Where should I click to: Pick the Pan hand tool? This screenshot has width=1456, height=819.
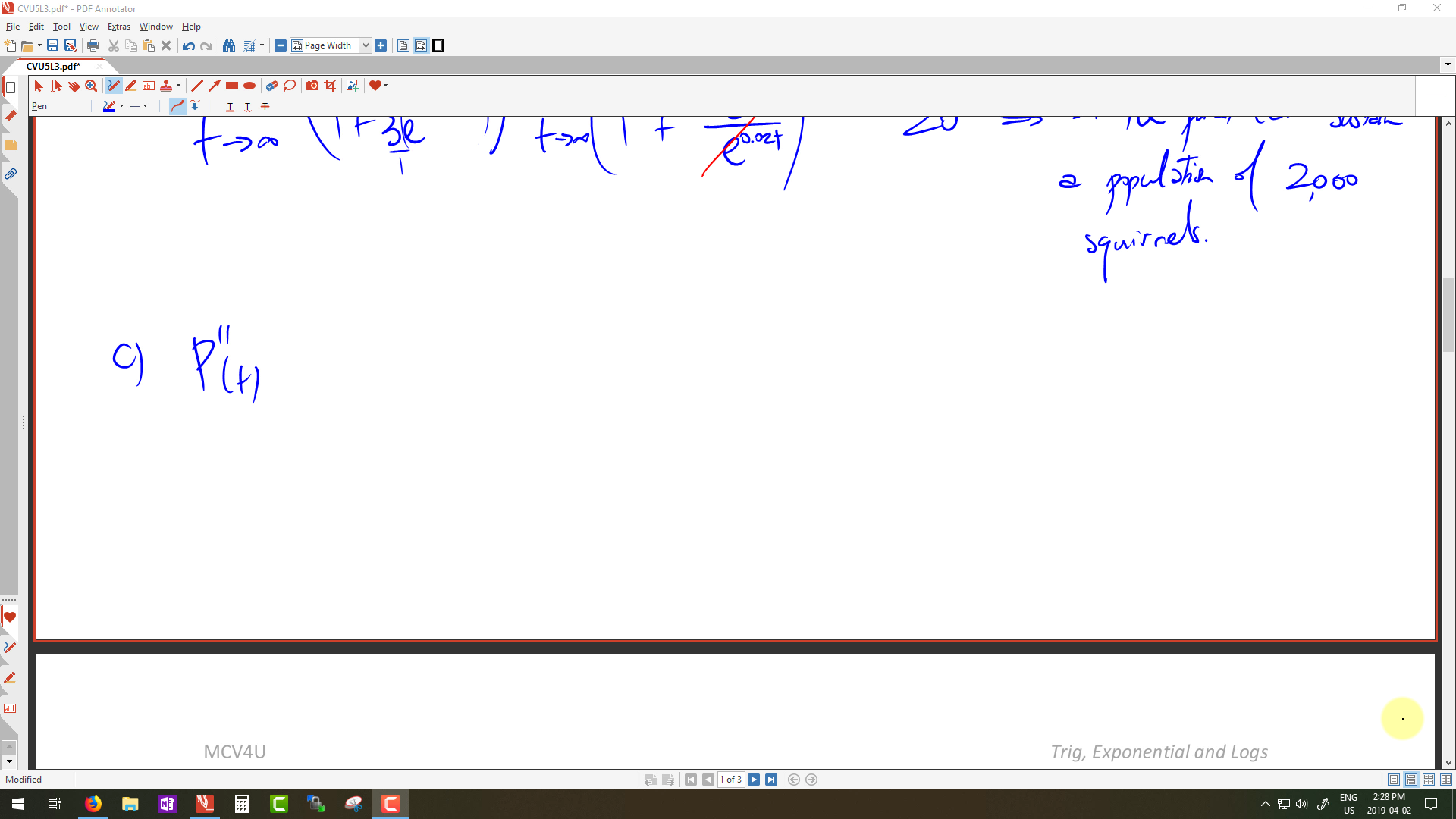click(x=74, y=86)
